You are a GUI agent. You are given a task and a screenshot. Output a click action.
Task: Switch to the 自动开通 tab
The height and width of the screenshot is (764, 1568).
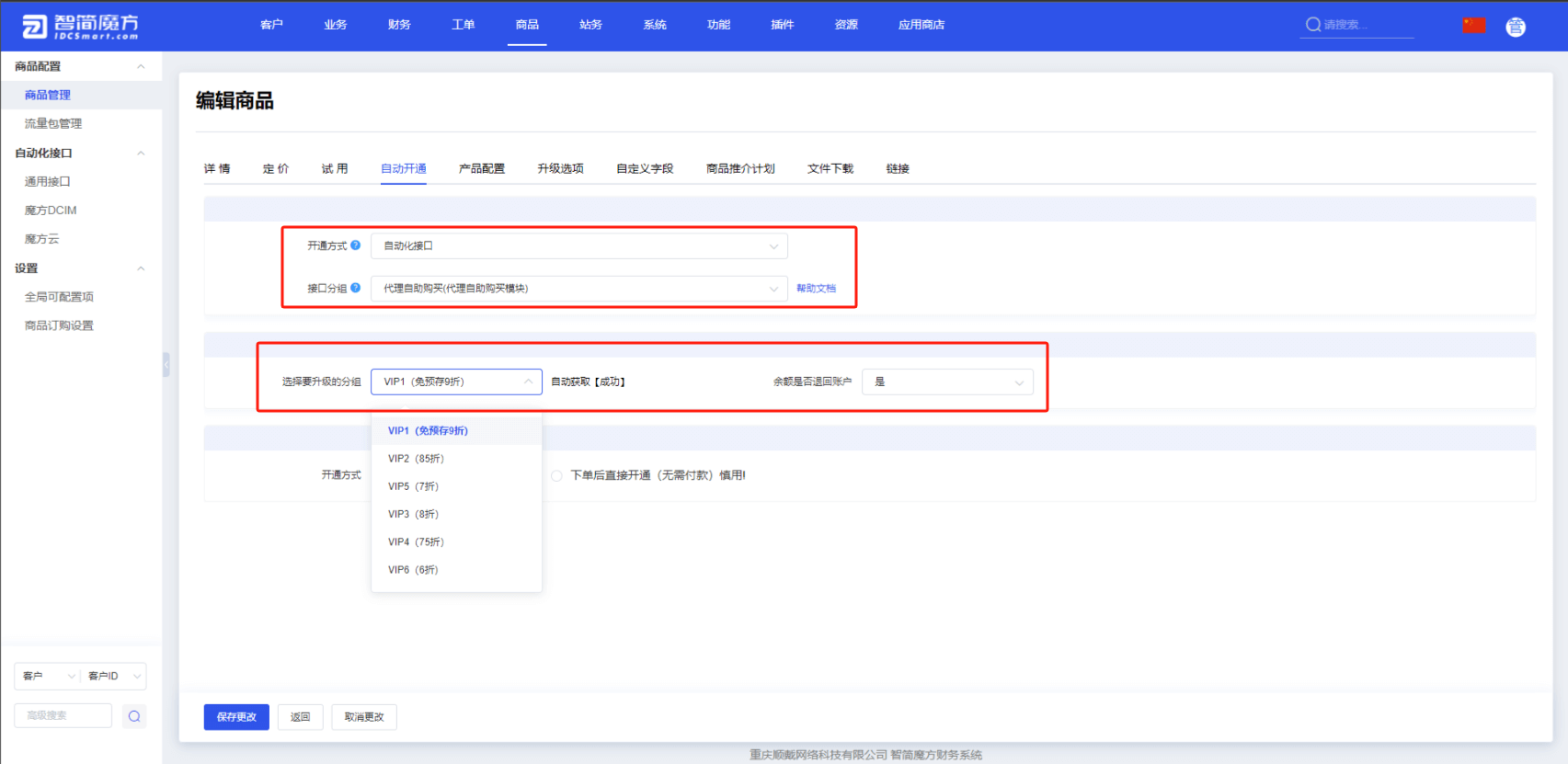[x=404, y=168]
